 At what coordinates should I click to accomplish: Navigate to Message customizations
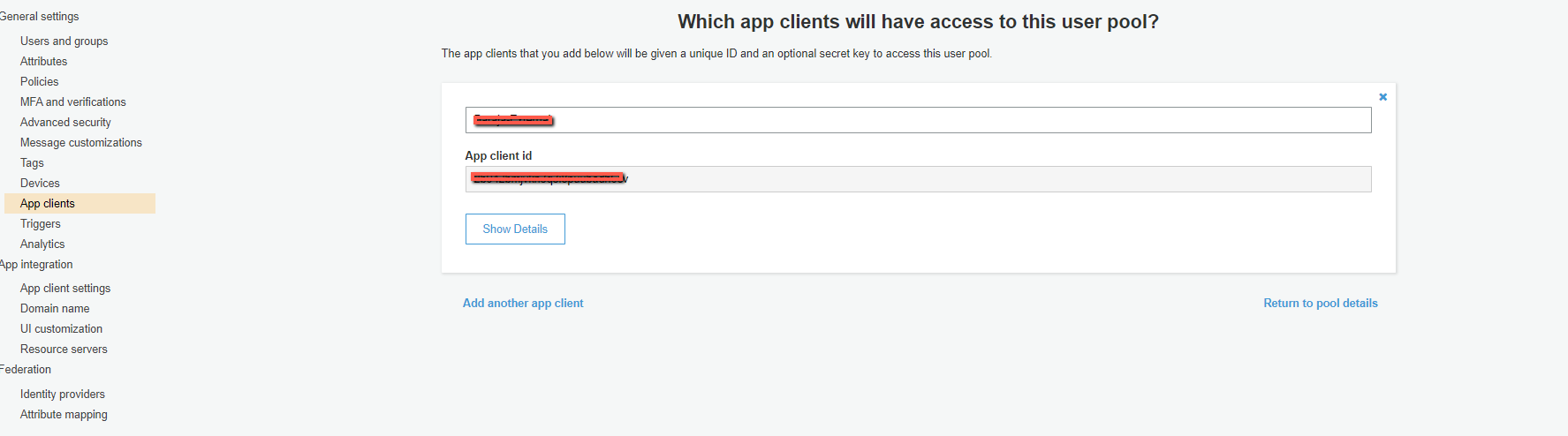pyautogui.click(x=80, y=142)
